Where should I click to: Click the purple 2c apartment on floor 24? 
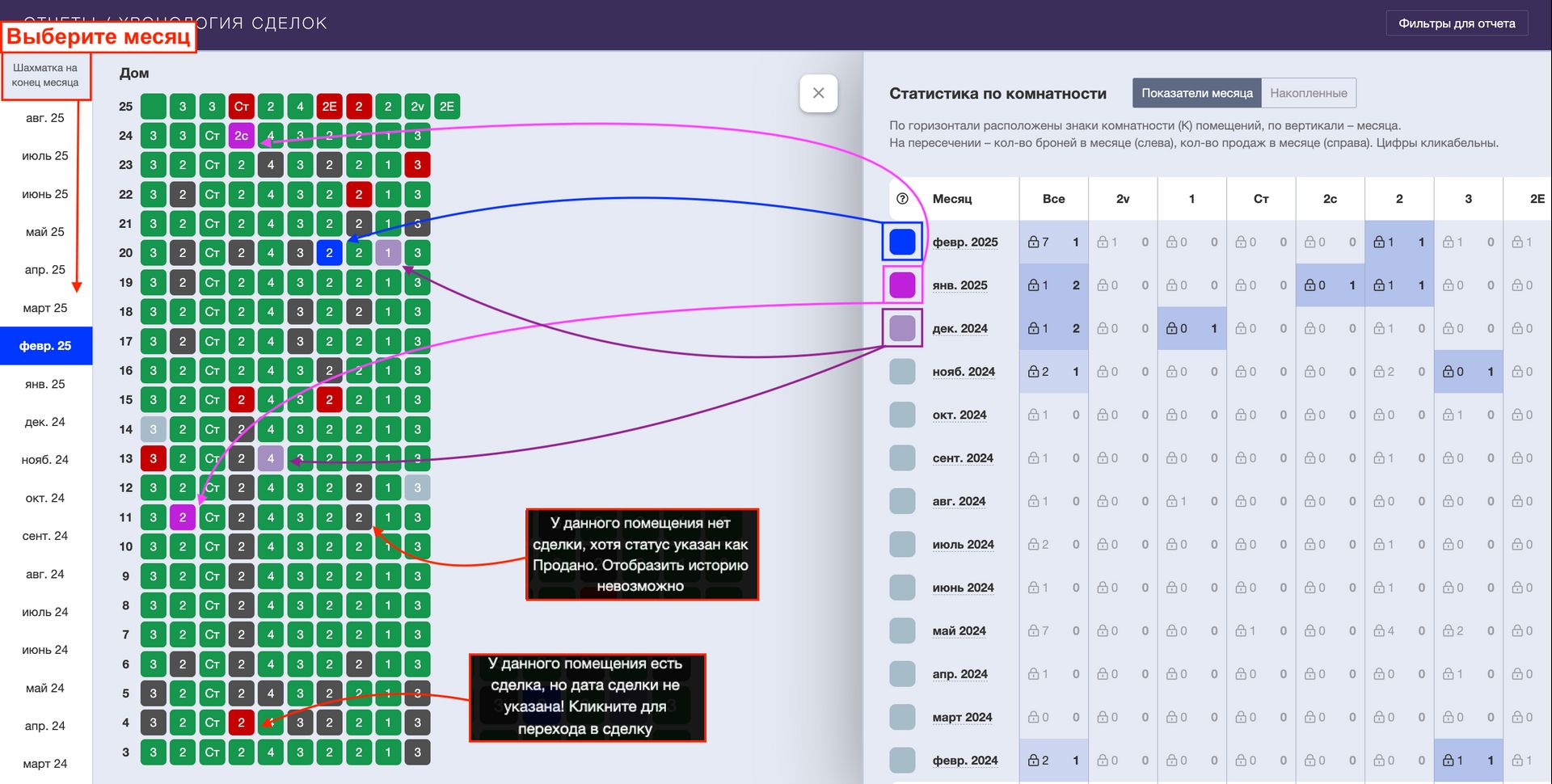coord(241,136)
